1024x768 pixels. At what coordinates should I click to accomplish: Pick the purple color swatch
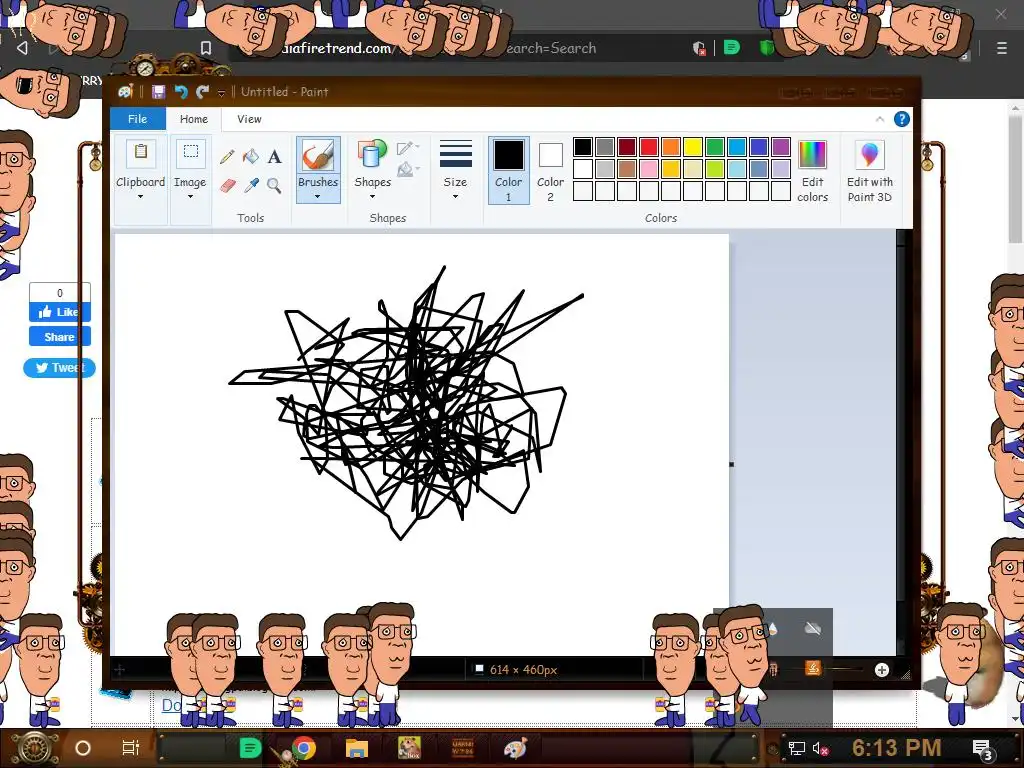(x=780, y=147)
